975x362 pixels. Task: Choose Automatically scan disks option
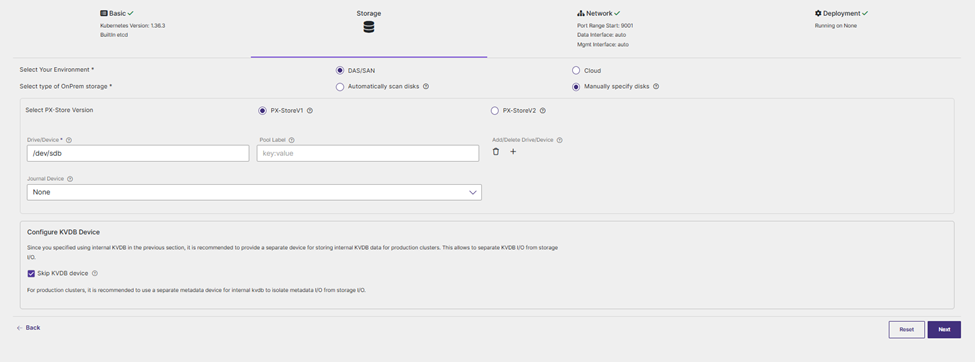point(340,86)
